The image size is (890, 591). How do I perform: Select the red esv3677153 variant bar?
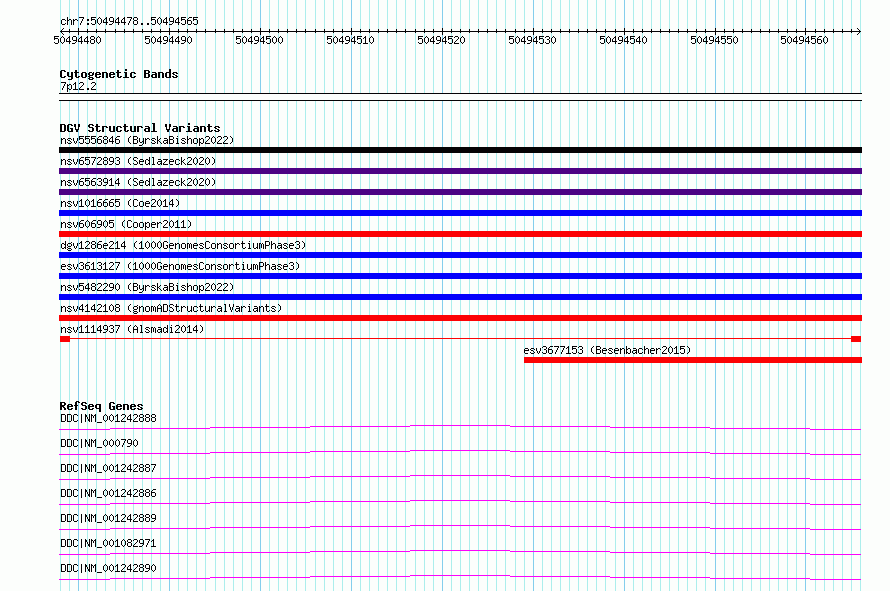pyautogui.click(x=693, y=360)
